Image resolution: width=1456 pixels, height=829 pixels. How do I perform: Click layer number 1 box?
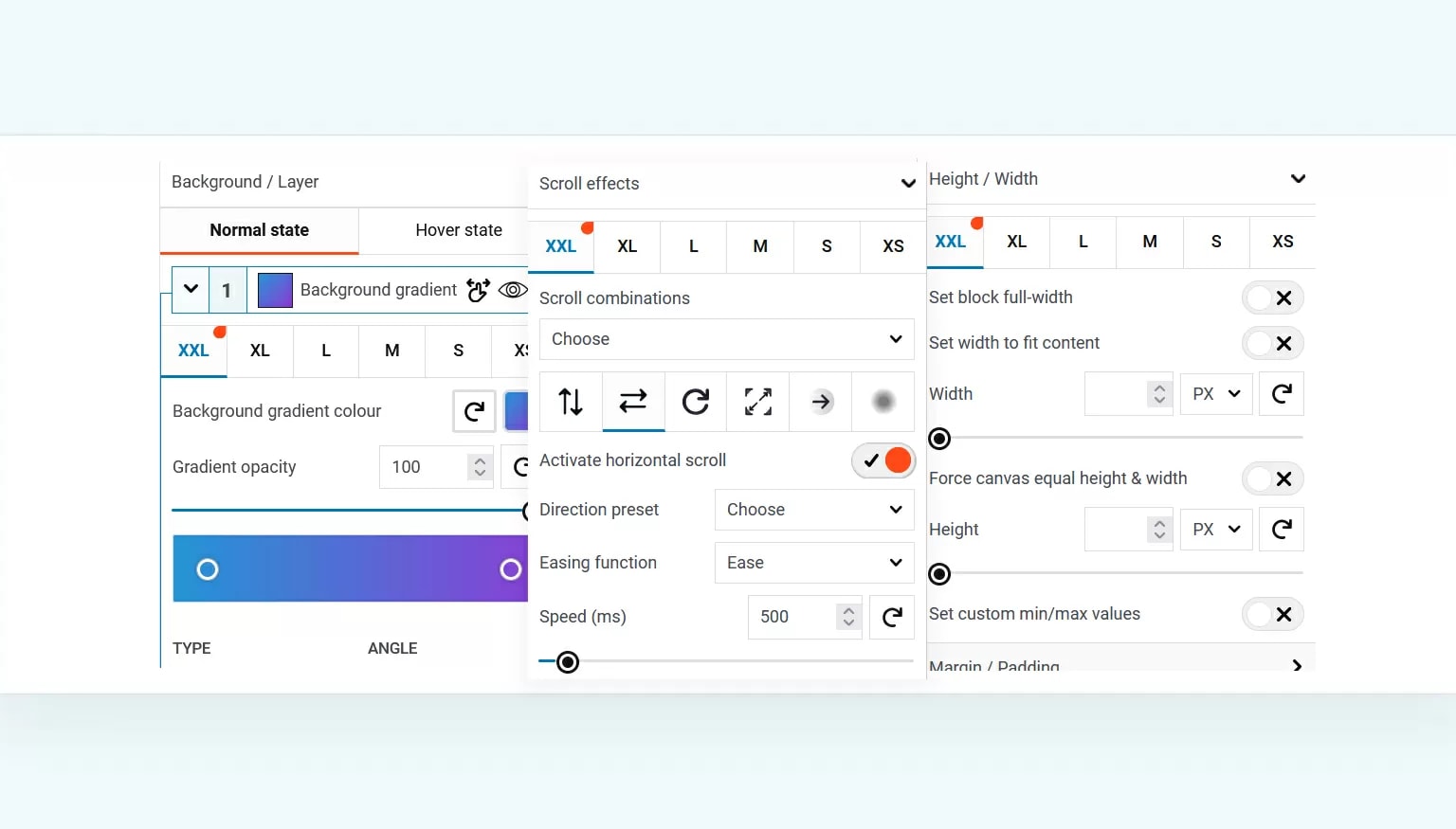pos(227,290)
